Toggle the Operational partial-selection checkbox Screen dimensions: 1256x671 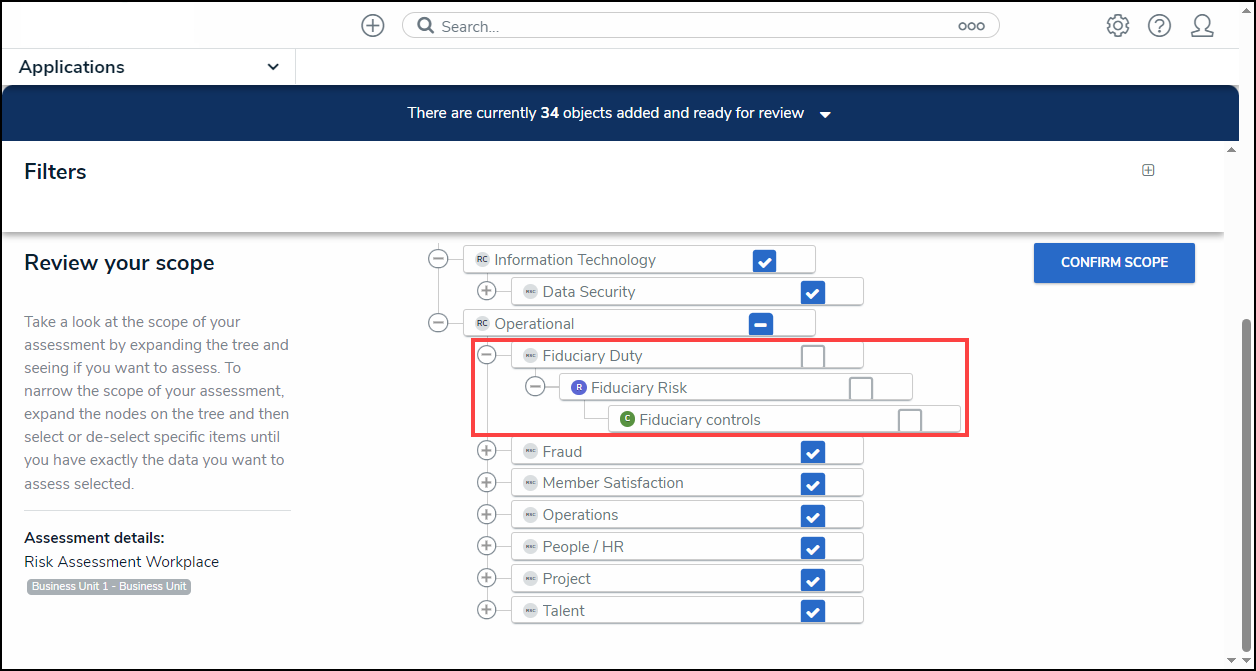761,324
